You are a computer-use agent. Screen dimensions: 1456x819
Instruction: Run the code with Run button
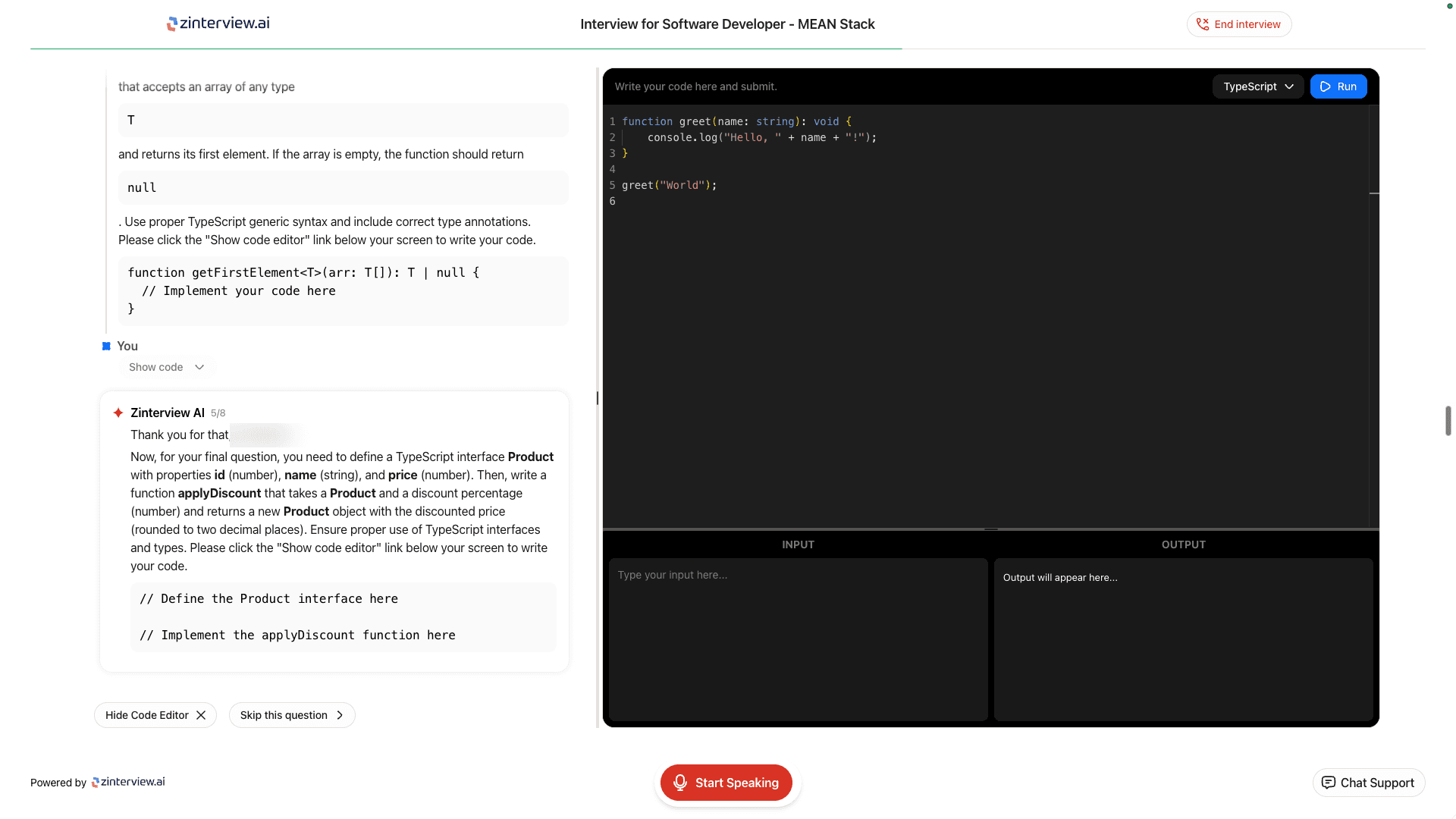[1338, 86]
